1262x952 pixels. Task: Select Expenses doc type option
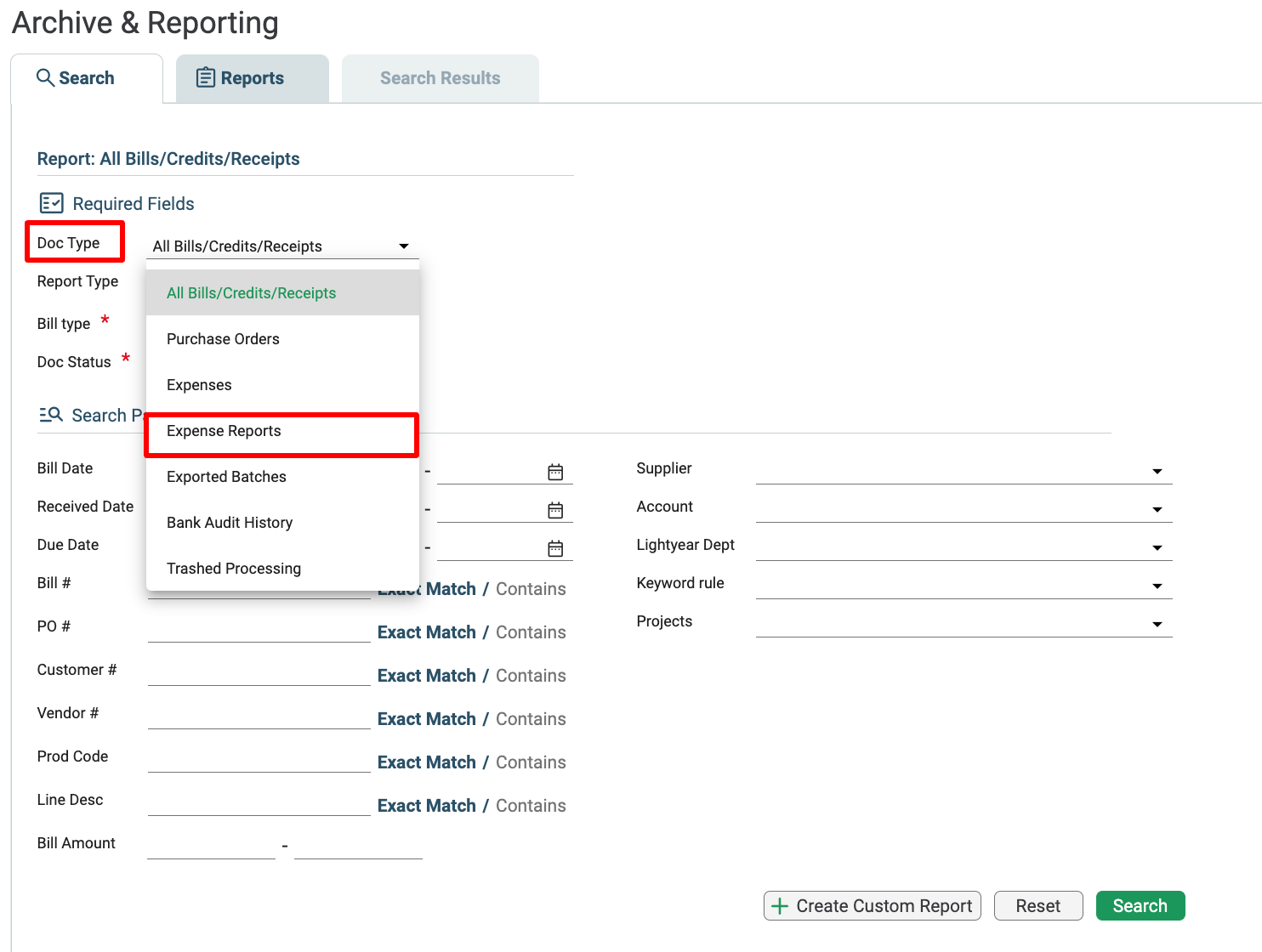point(282,385)
